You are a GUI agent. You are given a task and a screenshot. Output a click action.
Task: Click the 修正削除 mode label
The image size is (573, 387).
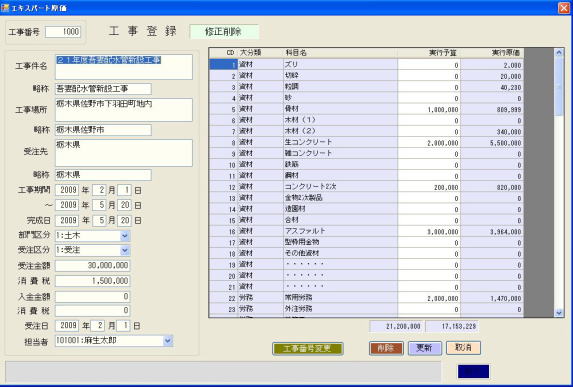224,32
